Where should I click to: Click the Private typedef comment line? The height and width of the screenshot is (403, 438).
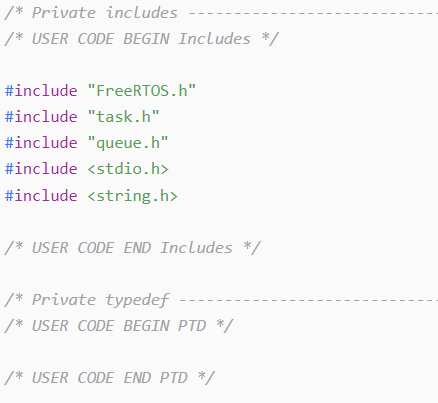(221, 300)
